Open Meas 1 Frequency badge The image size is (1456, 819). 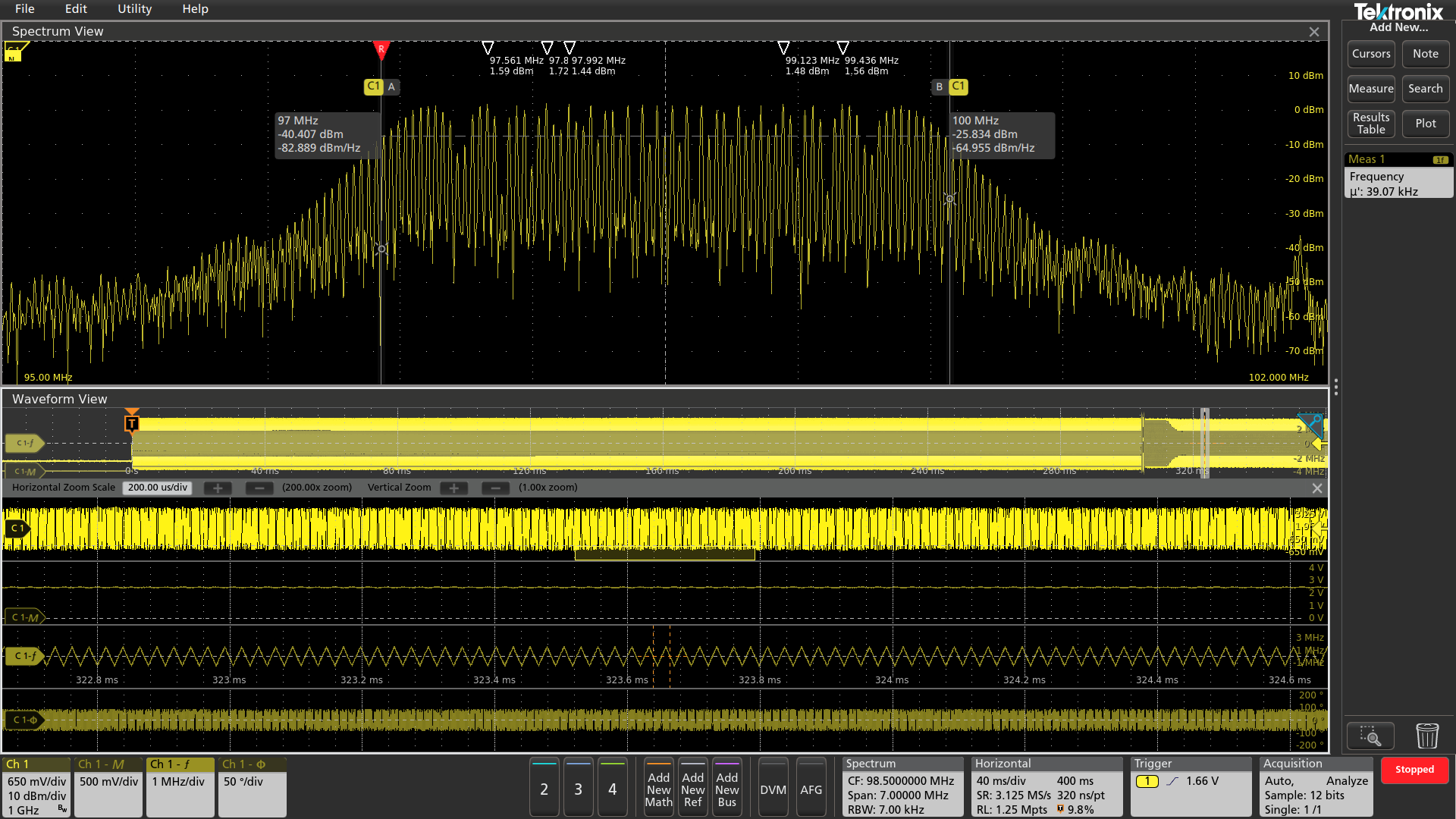coord(1398,176)
